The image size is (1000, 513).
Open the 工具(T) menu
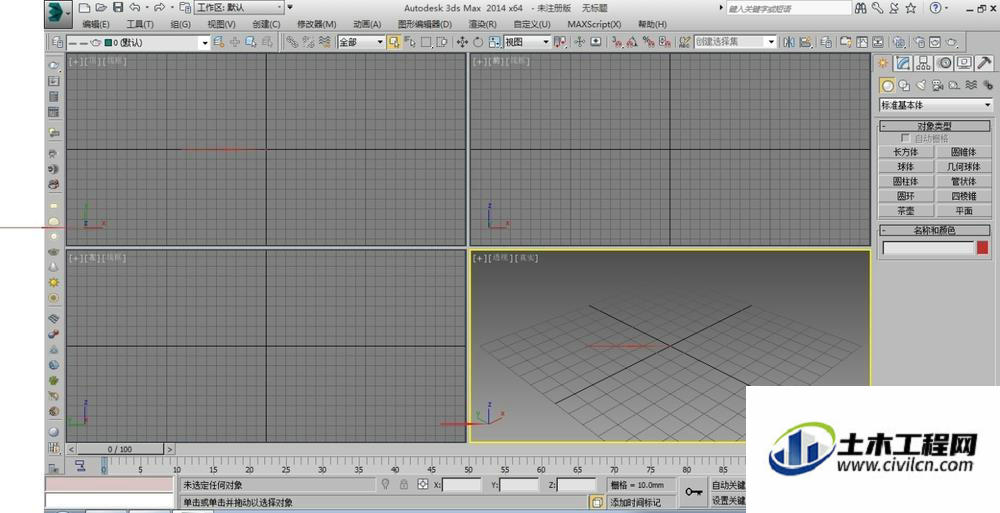point(140,24)
